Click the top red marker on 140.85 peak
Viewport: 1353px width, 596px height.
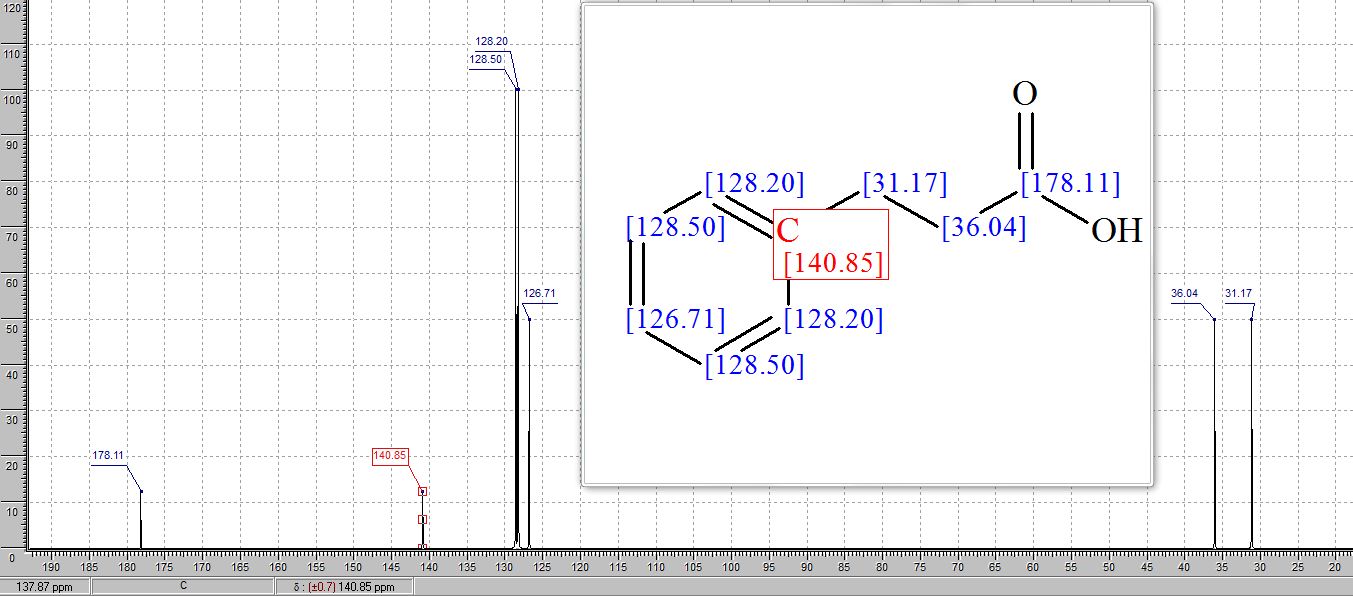point(423,491)
